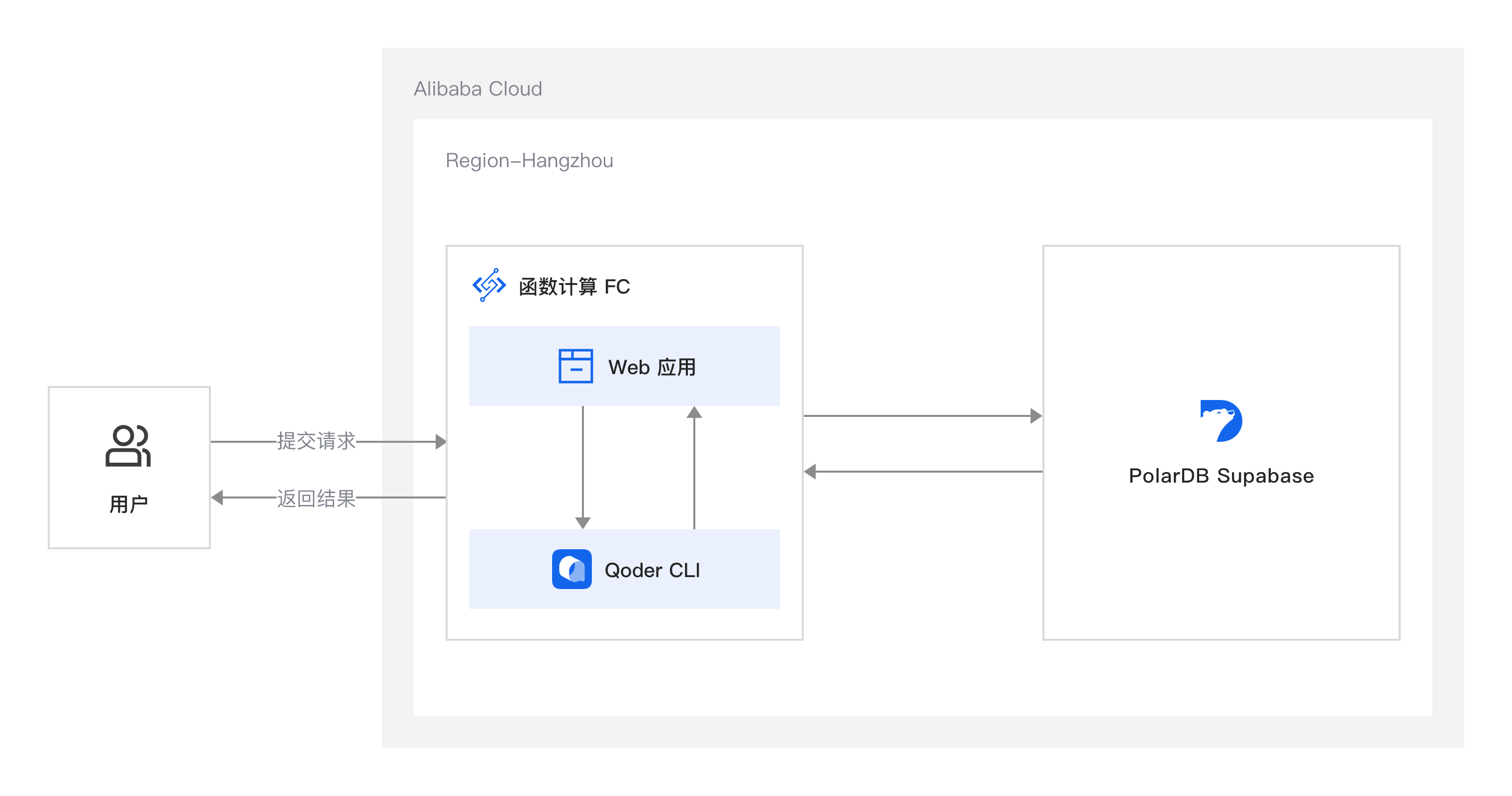Click the PolarDB Supabase text label
This screenshot has height=796, width=1512.
1221,476
